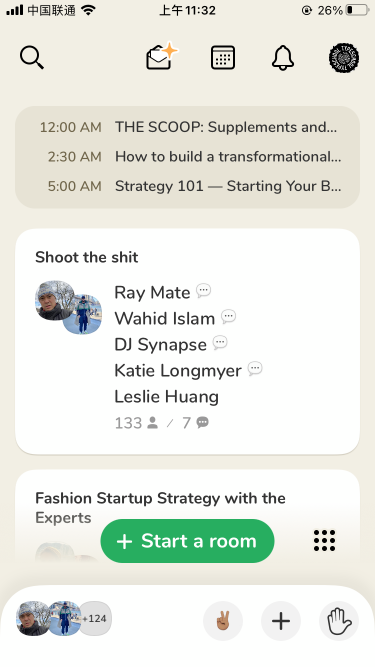Tap the peace sign leave quietly button
Screen dimensions: 375x667
(x=223, y=621)
